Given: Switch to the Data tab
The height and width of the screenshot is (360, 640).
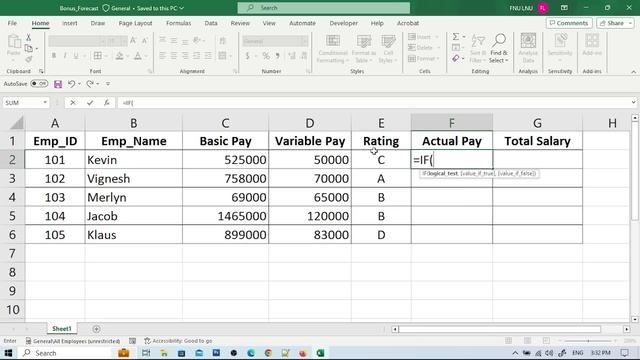Looking at the screenshot, I should click(x=211, y=23).
